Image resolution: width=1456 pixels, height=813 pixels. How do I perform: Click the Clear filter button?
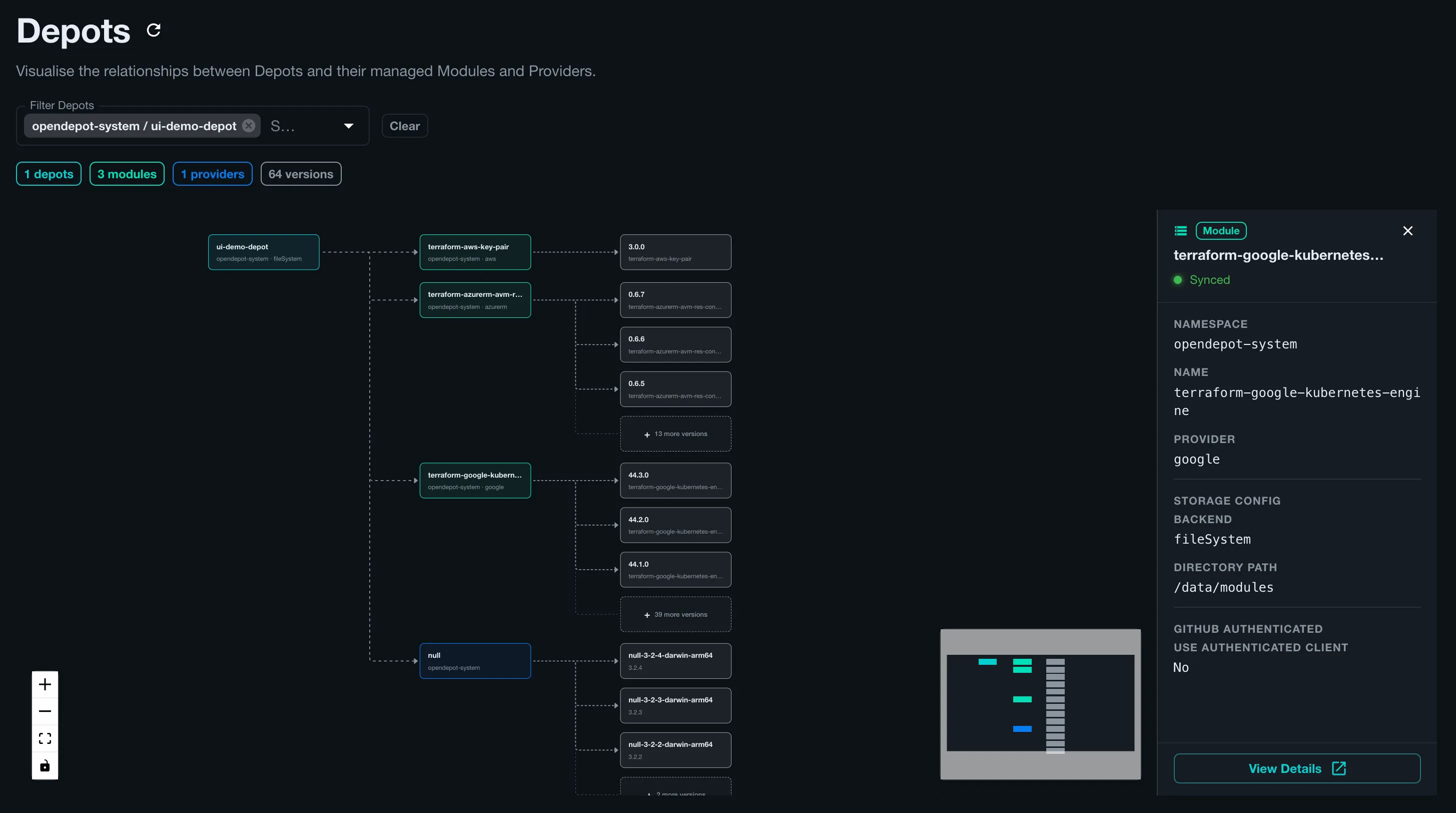(x=405, y=126)
